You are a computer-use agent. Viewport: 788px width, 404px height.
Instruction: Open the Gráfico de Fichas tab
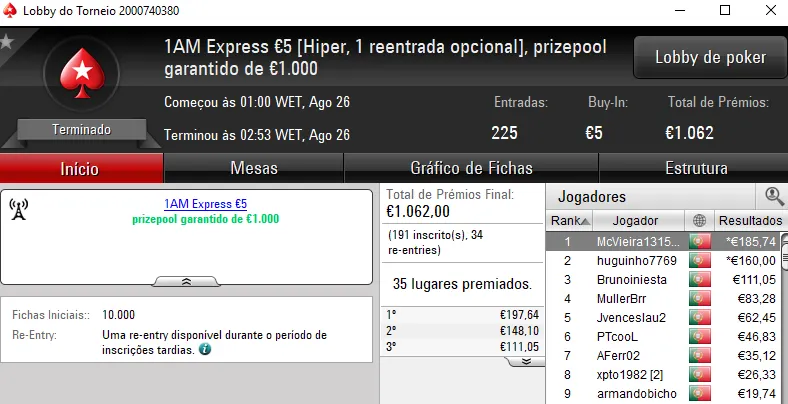[471, 168]
